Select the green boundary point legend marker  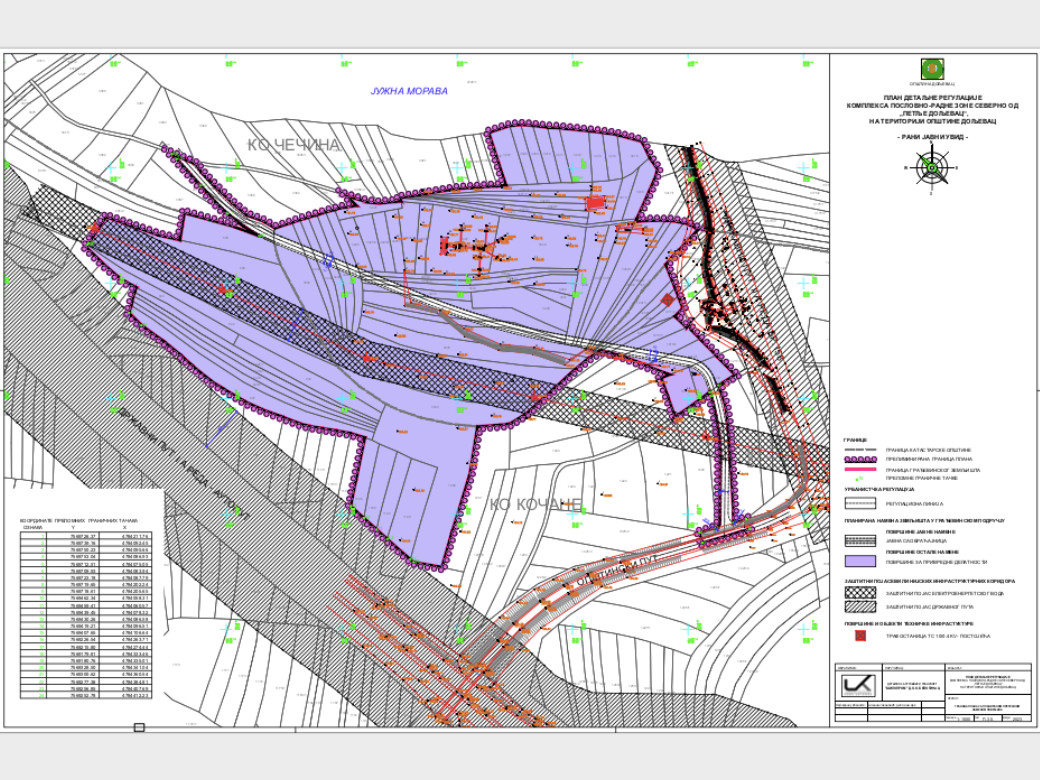(x=858, y=478)
